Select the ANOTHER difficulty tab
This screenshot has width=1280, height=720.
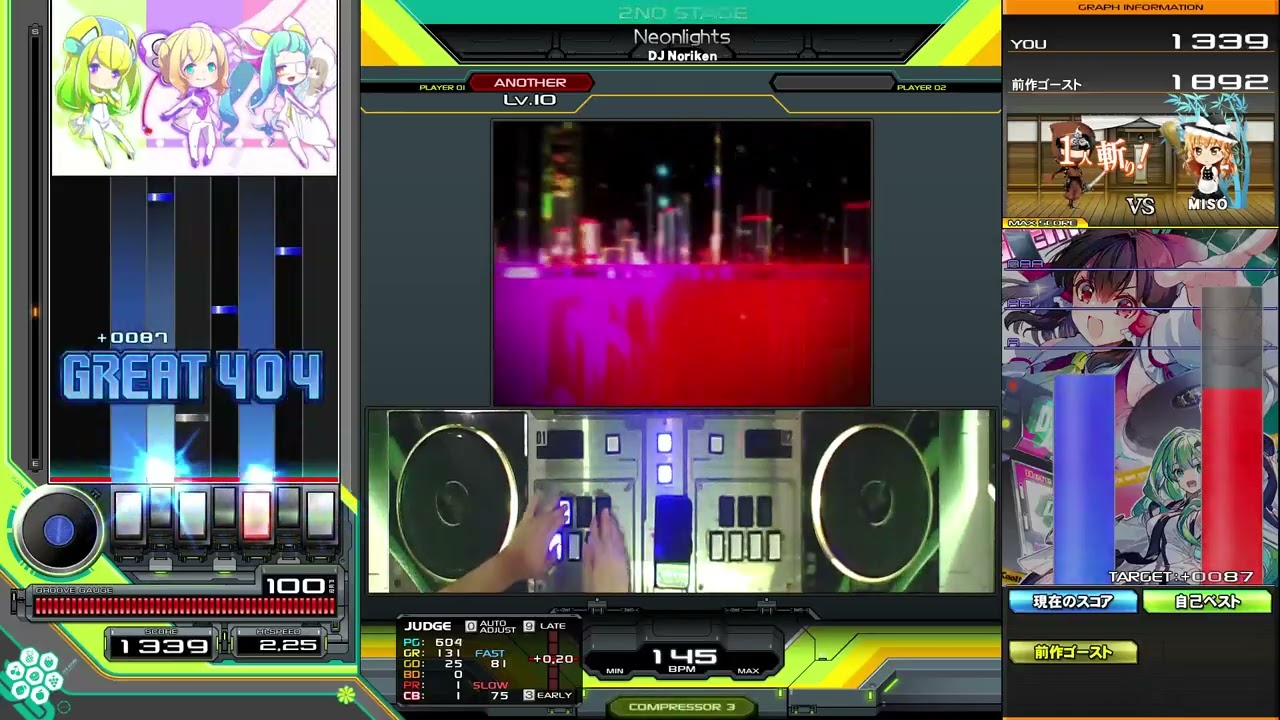tap(530, 83)
